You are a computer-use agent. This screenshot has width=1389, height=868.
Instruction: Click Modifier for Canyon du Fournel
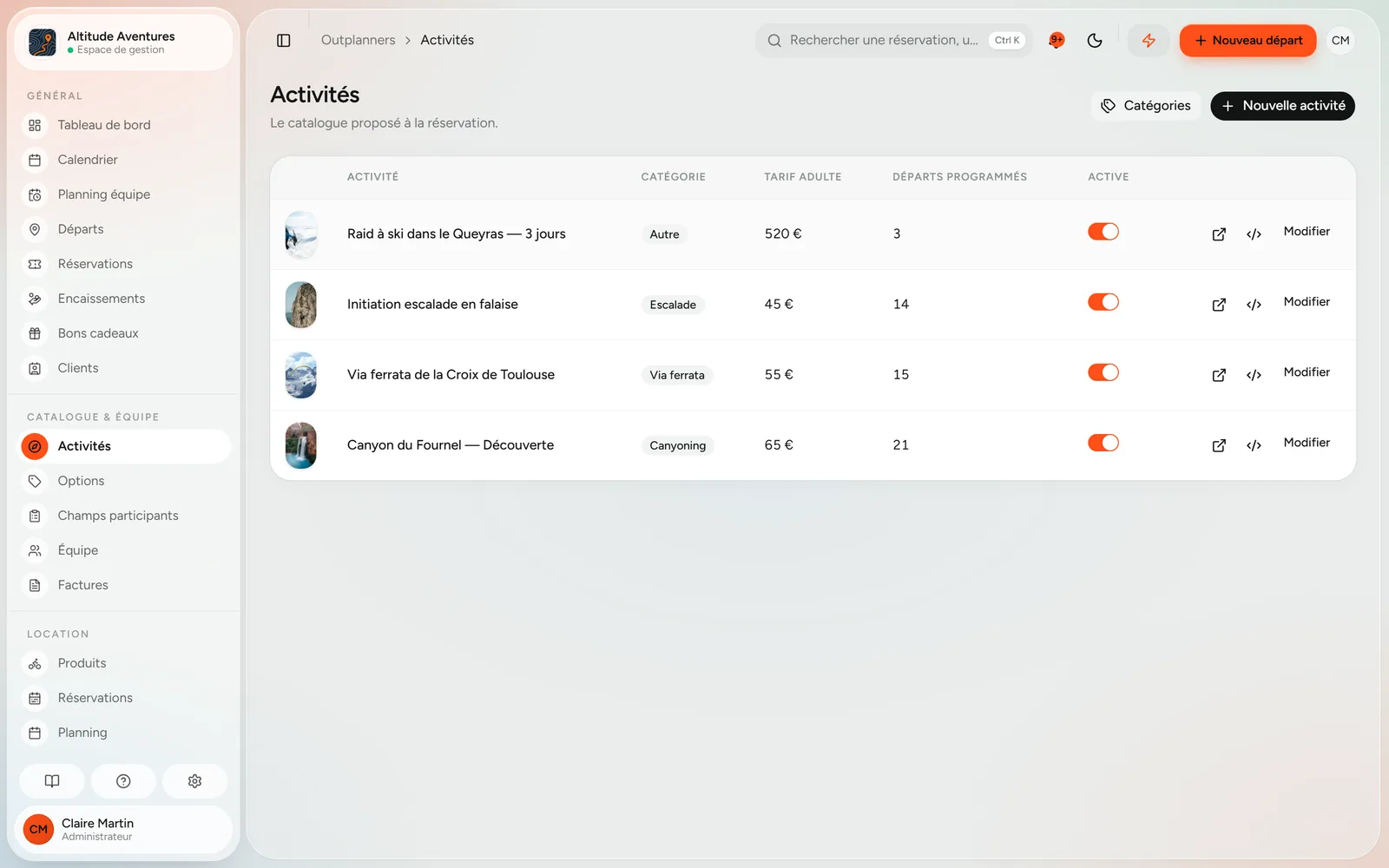pos(1307,443)
